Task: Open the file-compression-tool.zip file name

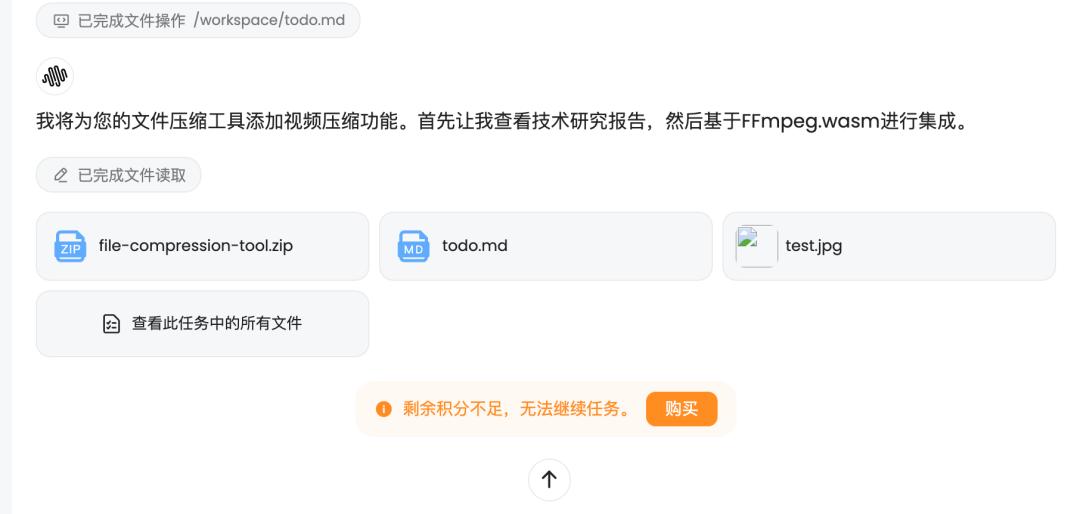Action: coord(196,246)
